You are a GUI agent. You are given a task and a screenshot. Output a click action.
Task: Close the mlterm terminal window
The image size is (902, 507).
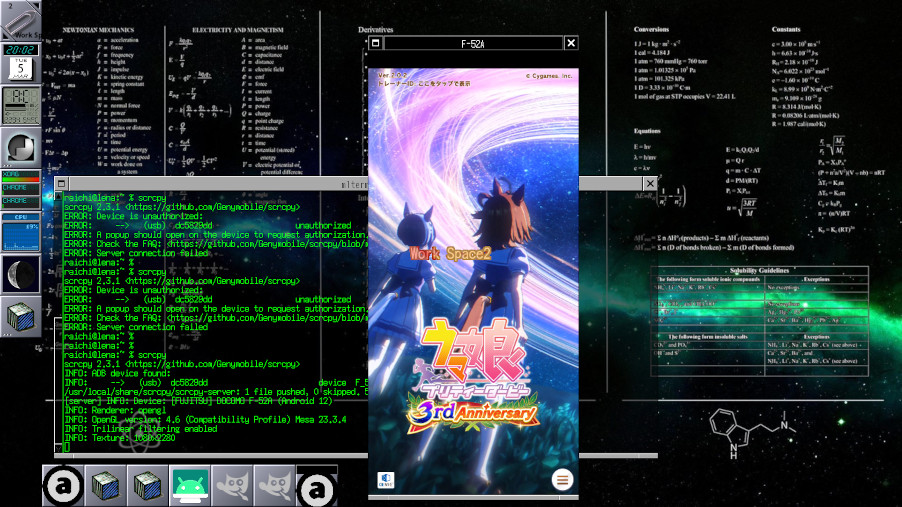[x=650, y=184]
